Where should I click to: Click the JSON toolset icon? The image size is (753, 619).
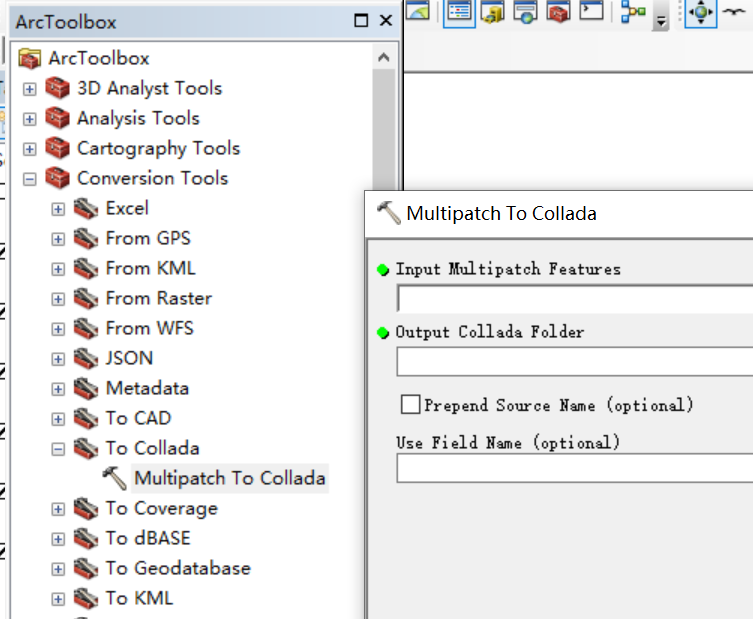[x=86, y=358]
